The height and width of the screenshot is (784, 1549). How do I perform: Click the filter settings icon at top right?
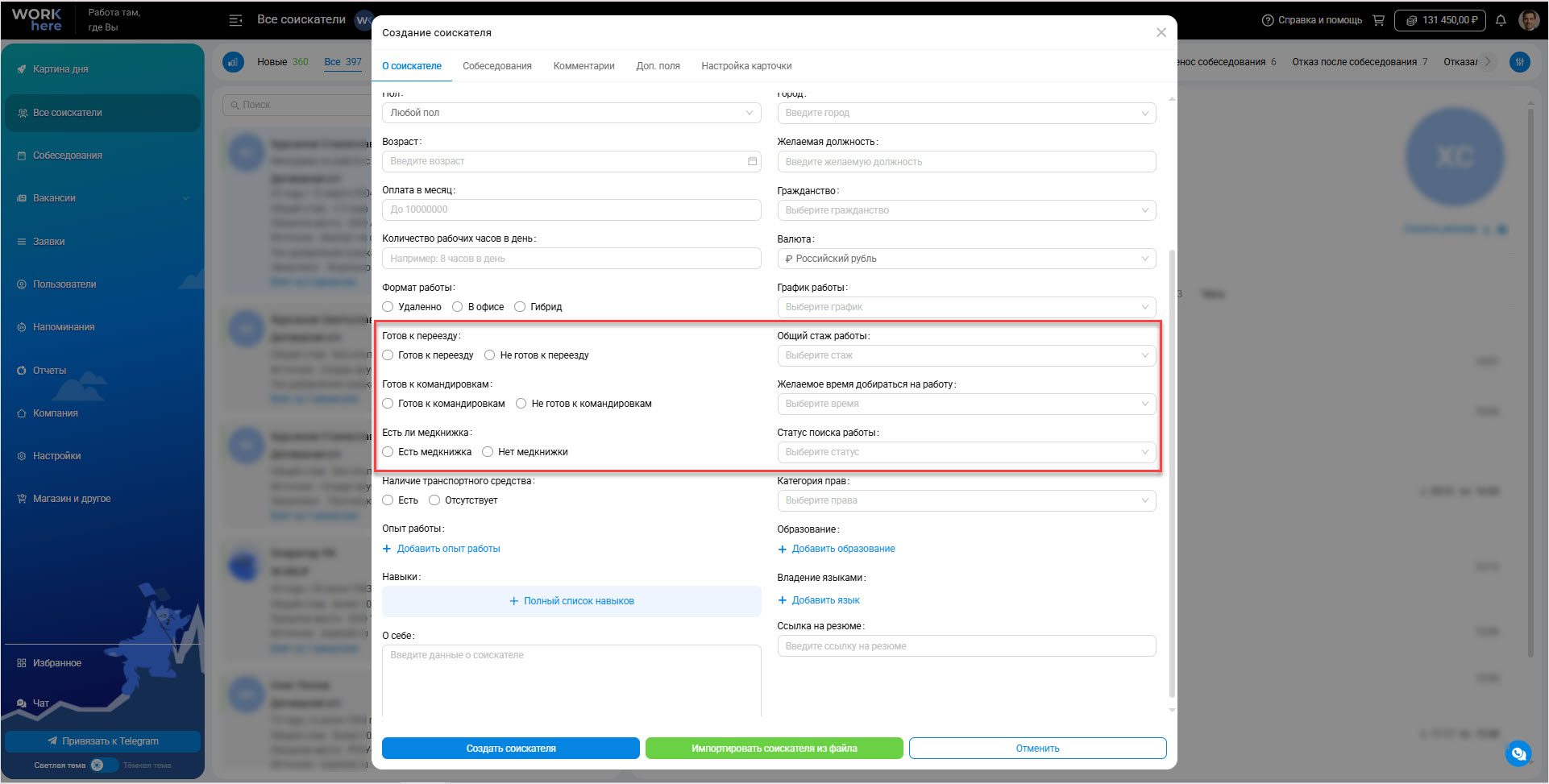(1520, 62)
